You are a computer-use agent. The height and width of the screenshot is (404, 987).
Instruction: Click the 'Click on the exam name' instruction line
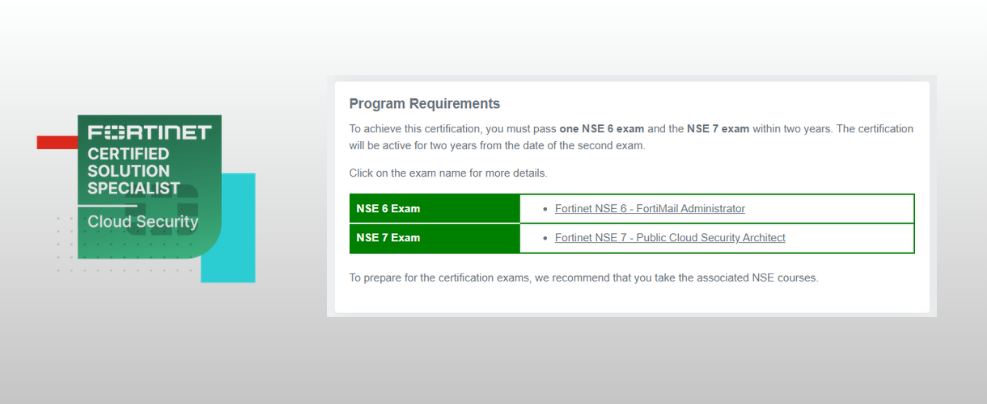tap(448, 173)
